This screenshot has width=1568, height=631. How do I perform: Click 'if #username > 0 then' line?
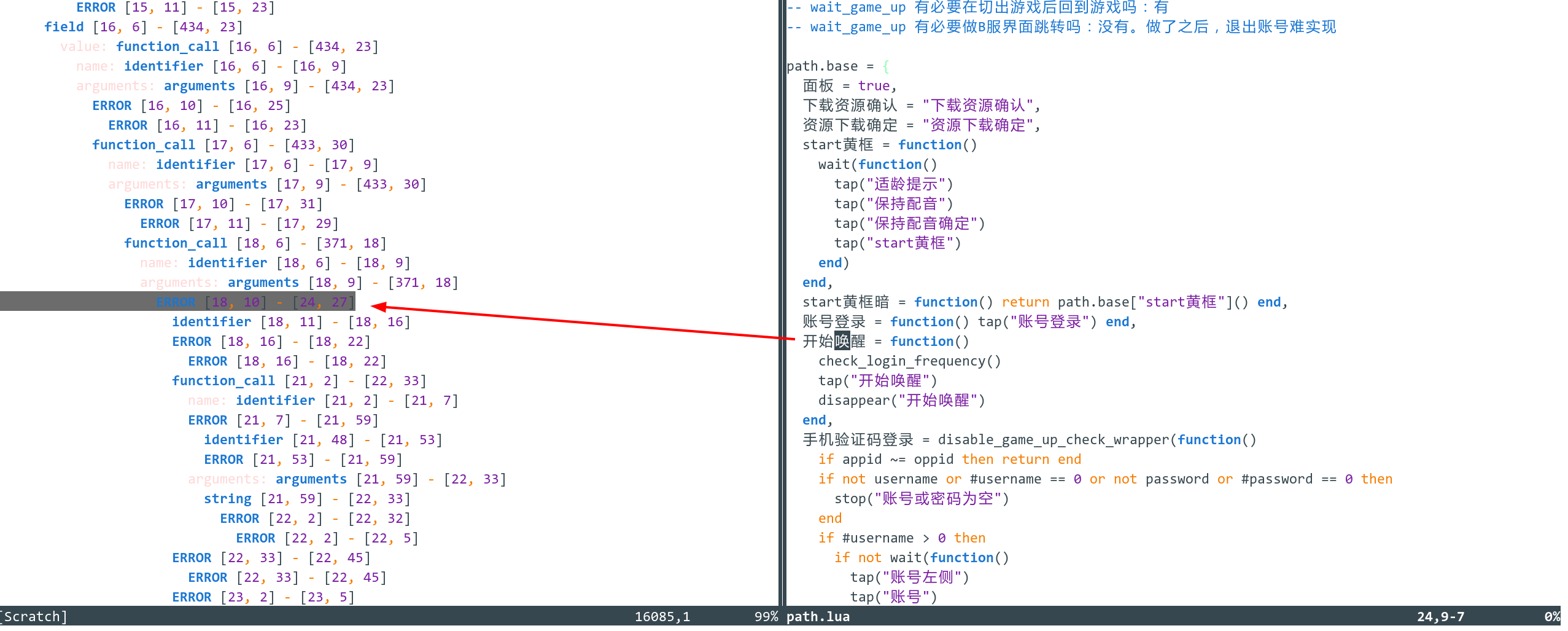[901, 538]
